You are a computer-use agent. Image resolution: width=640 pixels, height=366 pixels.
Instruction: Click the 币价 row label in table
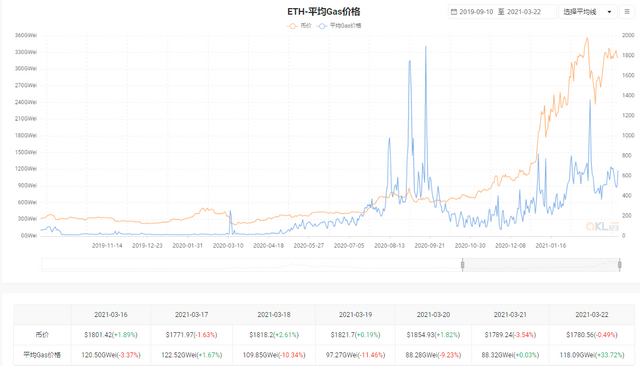point(42,335)
